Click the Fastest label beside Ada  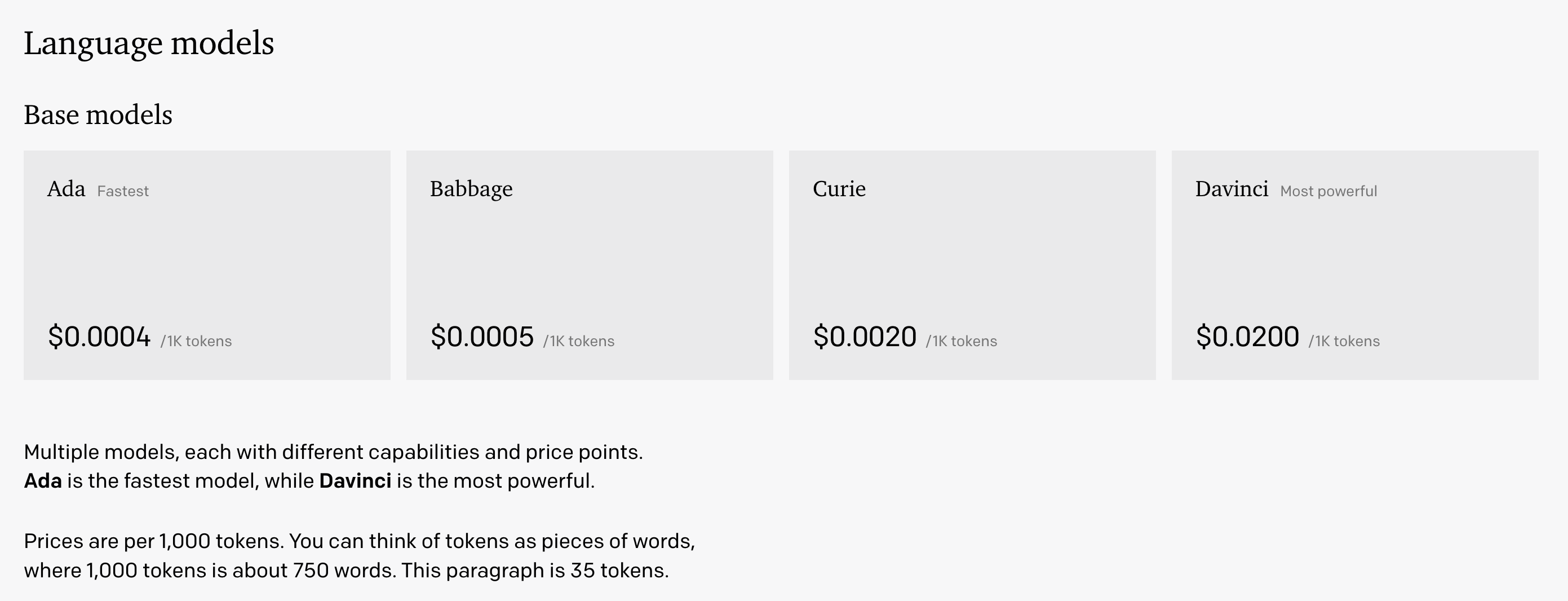coord(123,191)
